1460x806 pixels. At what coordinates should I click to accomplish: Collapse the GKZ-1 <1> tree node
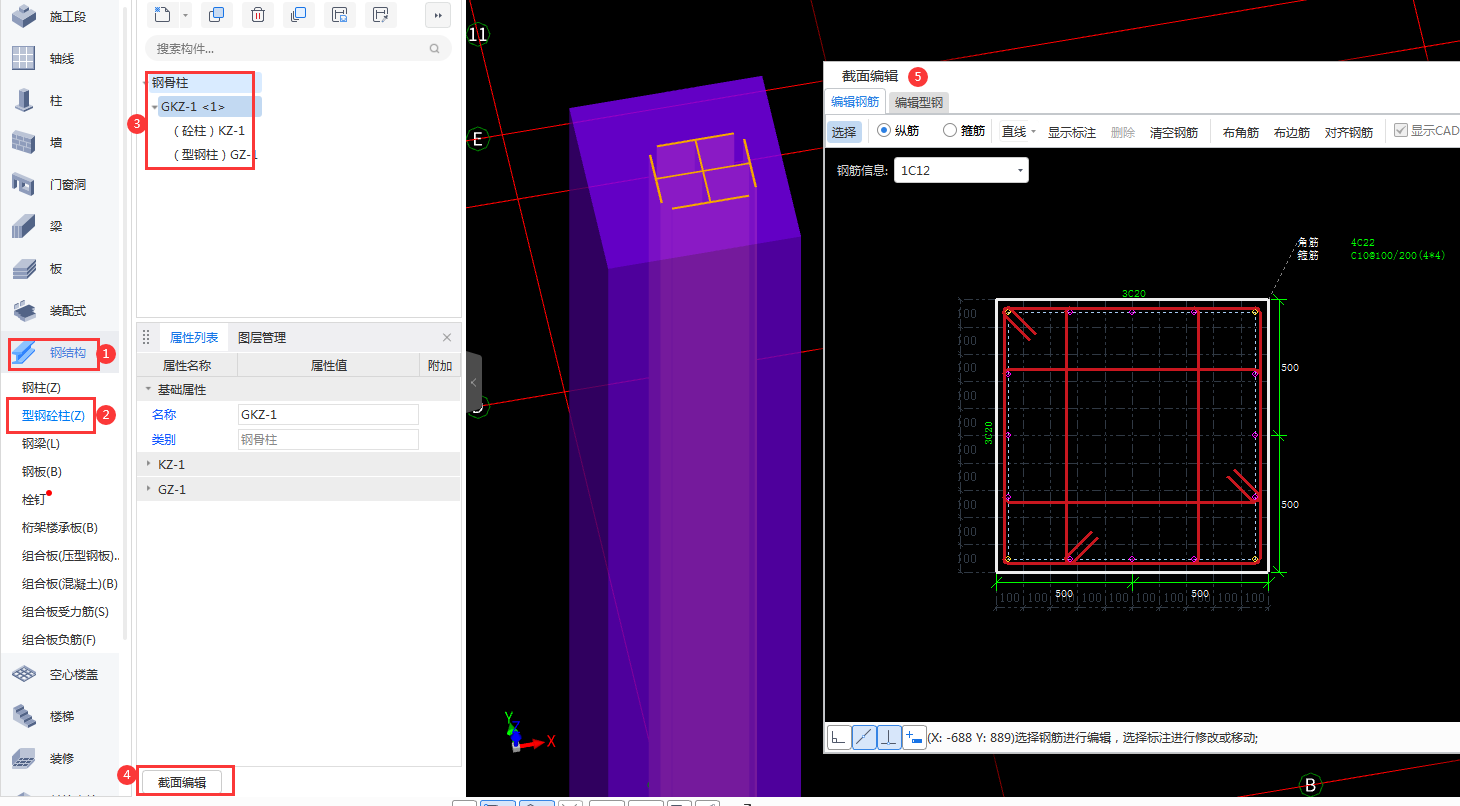(154, 107)
